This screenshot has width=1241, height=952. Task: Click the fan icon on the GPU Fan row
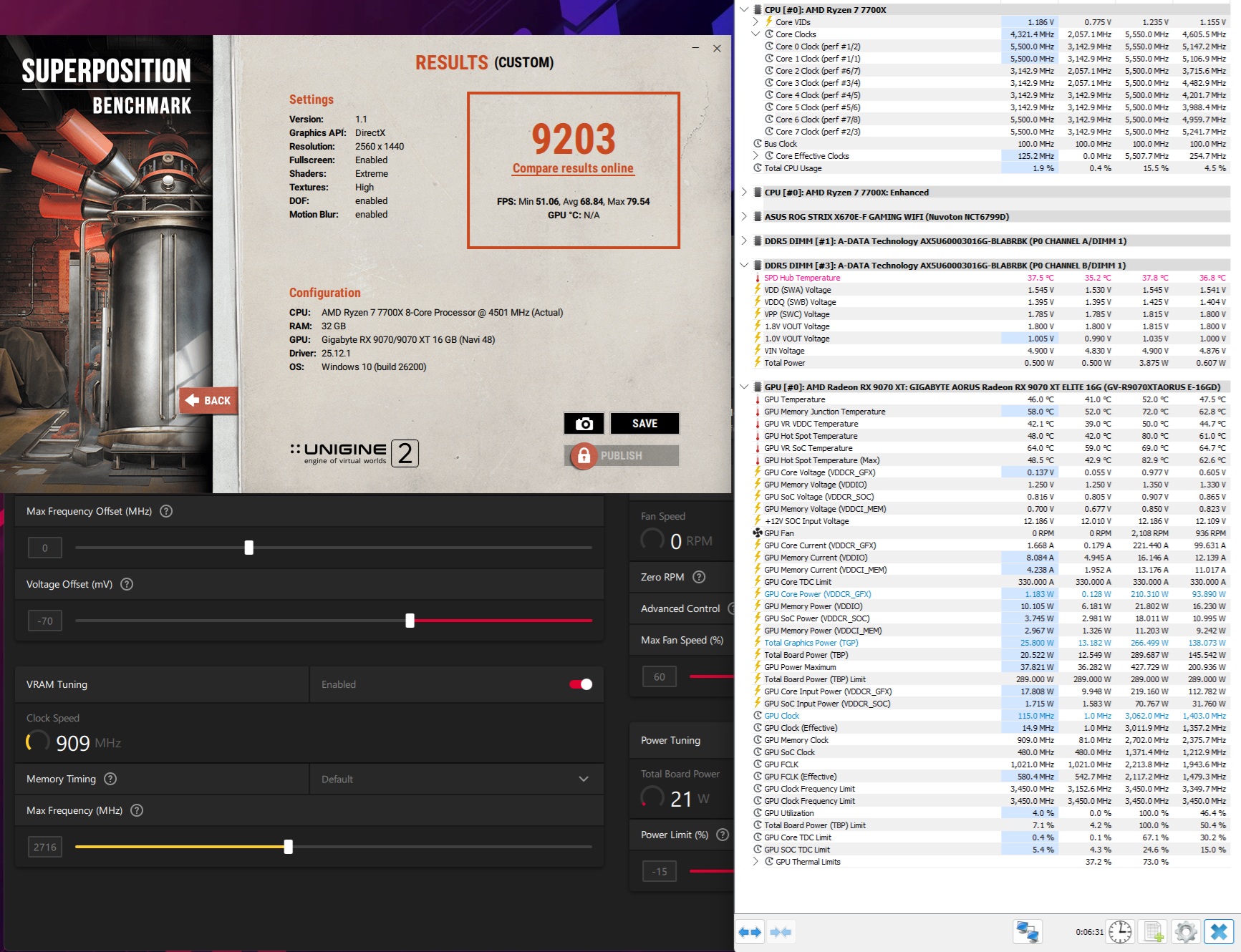[x=758, y=533]
